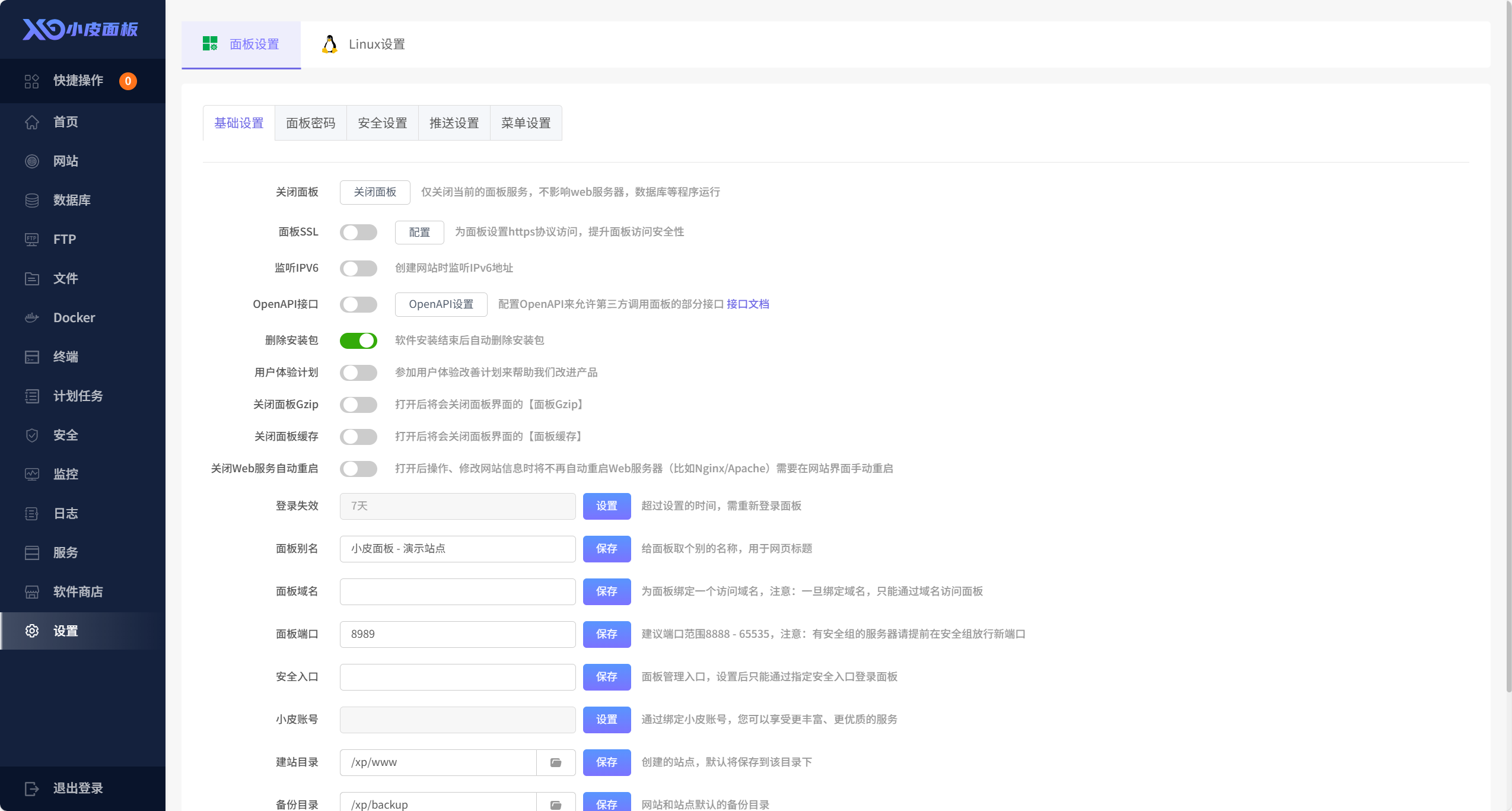The image size is (1512, 811).
Task: Click the 关闭面板 button
Action: click(375, 192)
